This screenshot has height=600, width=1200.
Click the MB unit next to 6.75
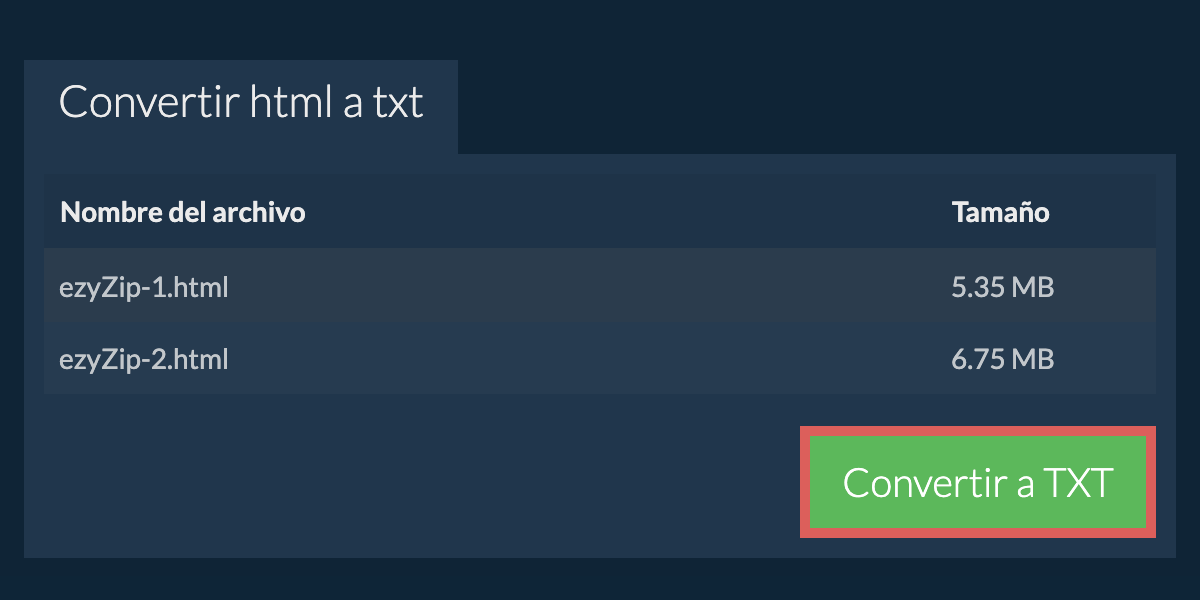1033,359
